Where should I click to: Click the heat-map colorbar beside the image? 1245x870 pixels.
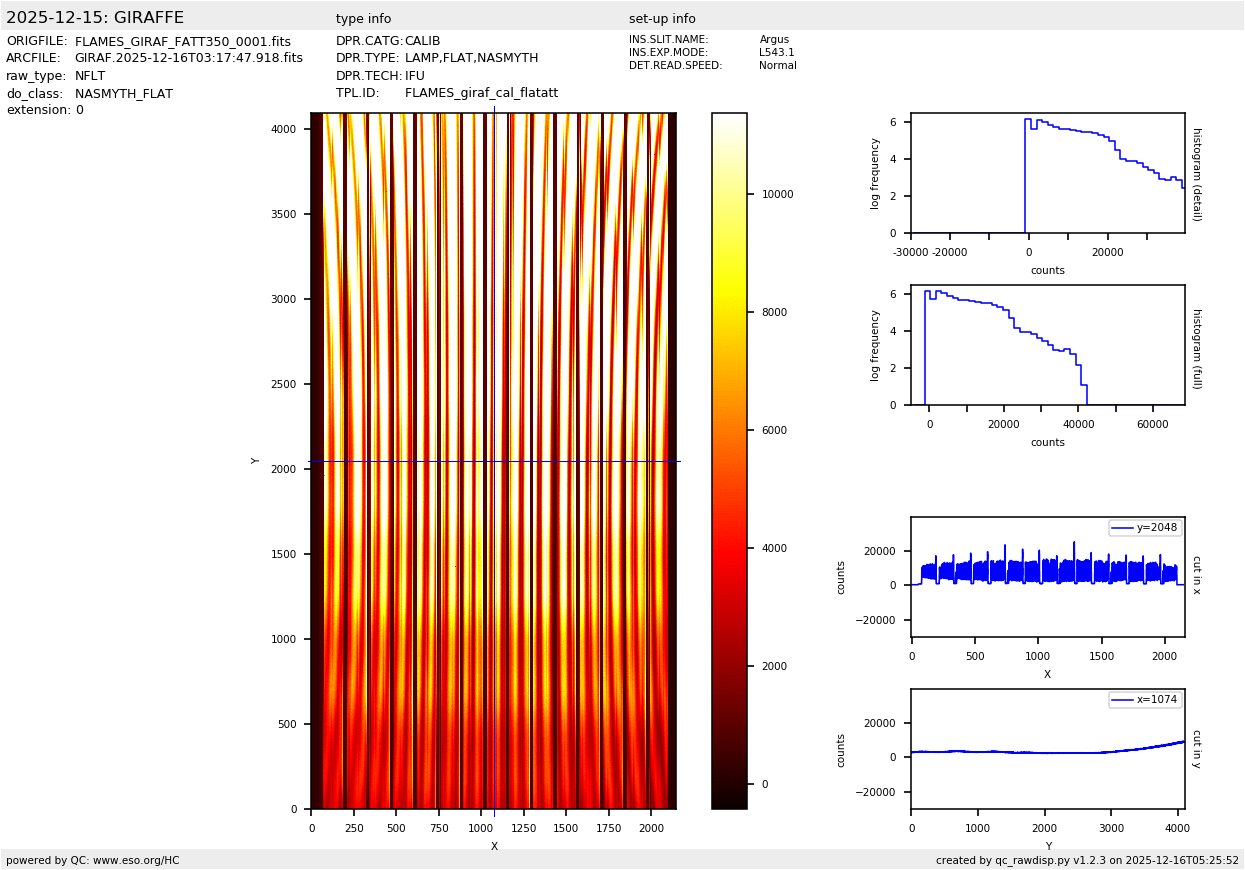(729, 460)
